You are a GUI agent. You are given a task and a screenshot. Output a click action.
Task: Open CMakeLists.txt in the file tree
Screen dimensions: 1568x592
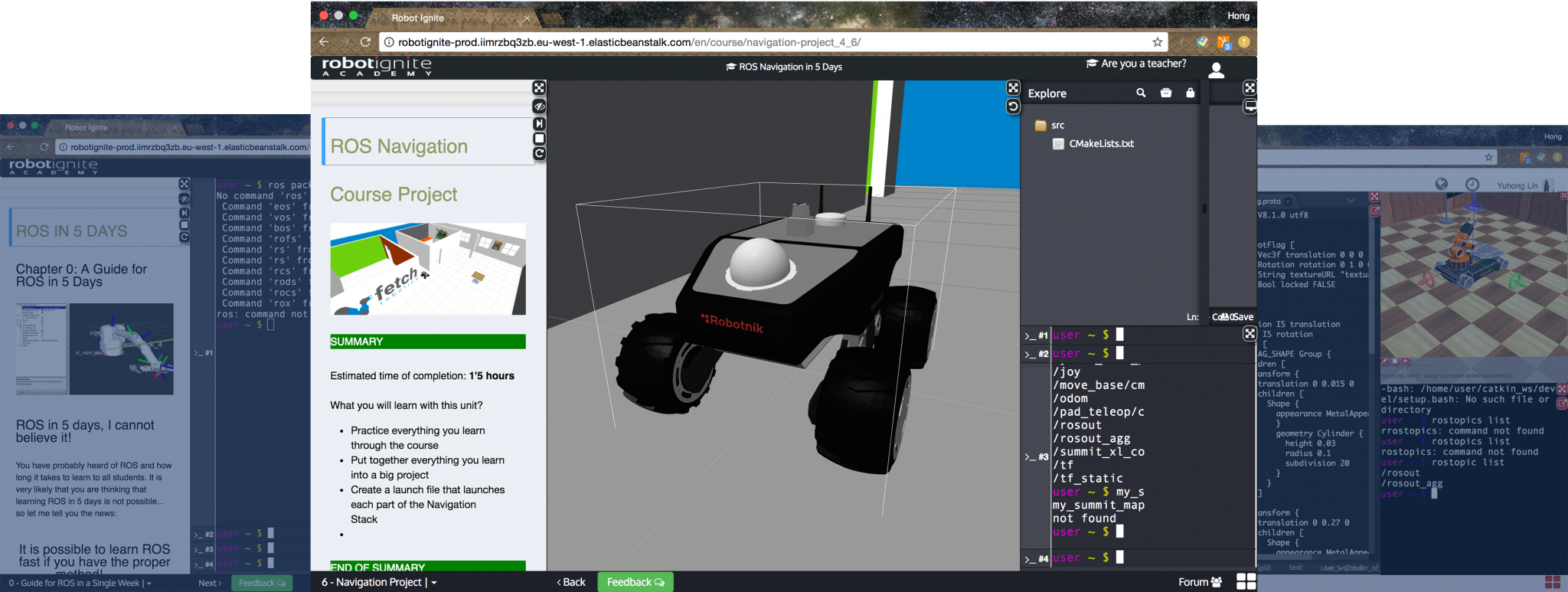click(1093, 143)
